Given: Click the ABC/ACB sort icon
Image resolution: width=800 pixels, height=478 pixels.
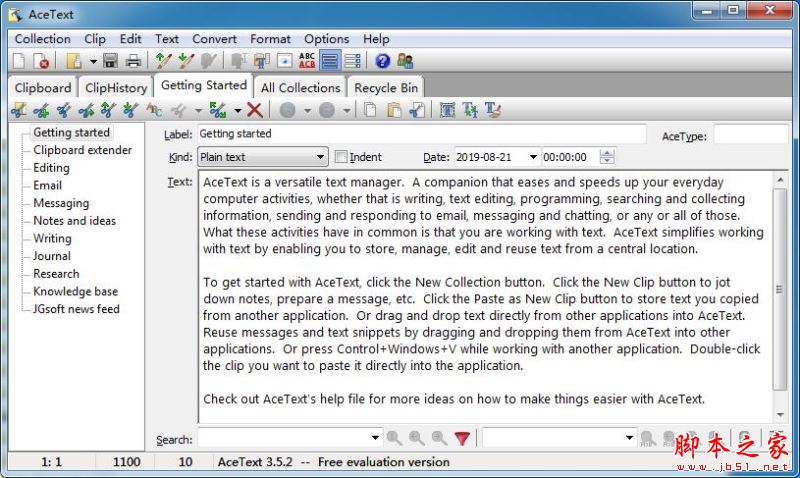Looking at the screenshot, I should tap(307, 61).
